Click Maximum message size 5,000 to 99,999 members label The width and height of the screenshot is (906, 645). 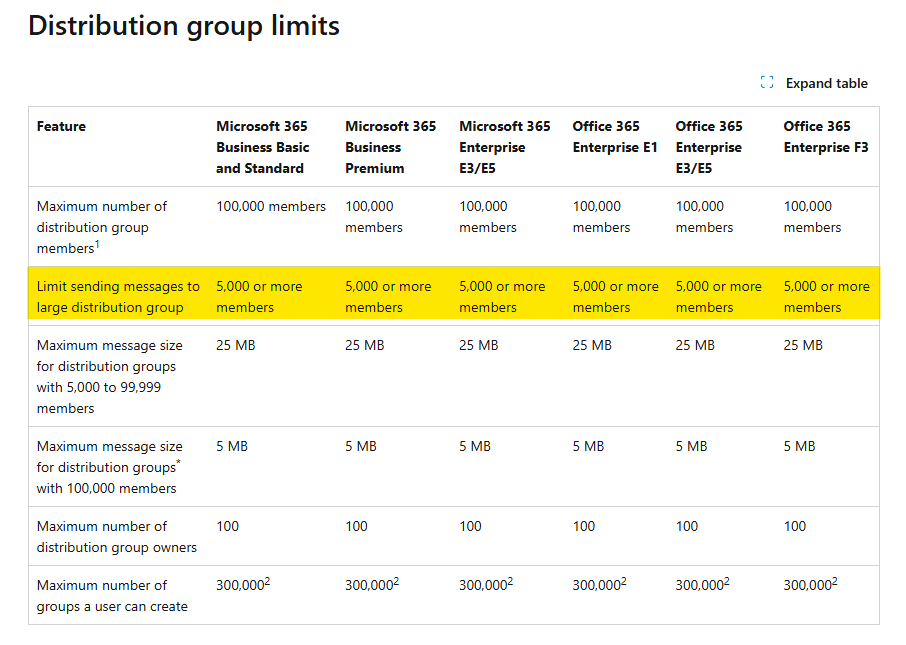click(110, 376)
